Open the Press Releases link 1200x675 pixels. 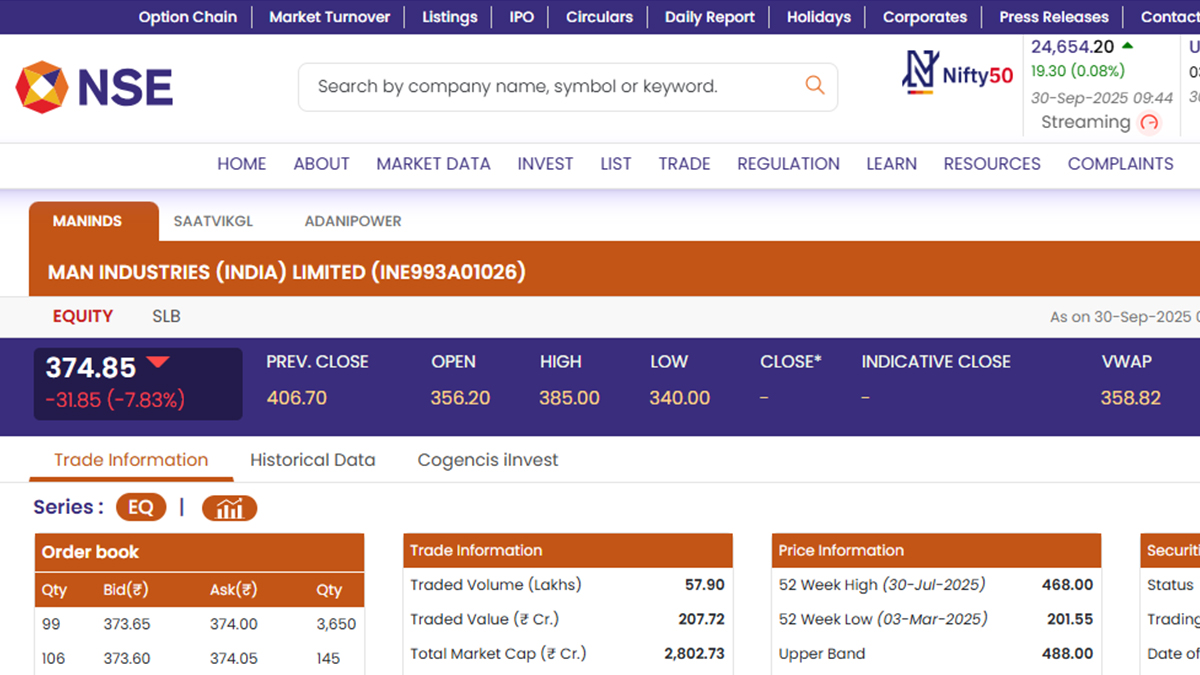click(x=1053, y=17)
